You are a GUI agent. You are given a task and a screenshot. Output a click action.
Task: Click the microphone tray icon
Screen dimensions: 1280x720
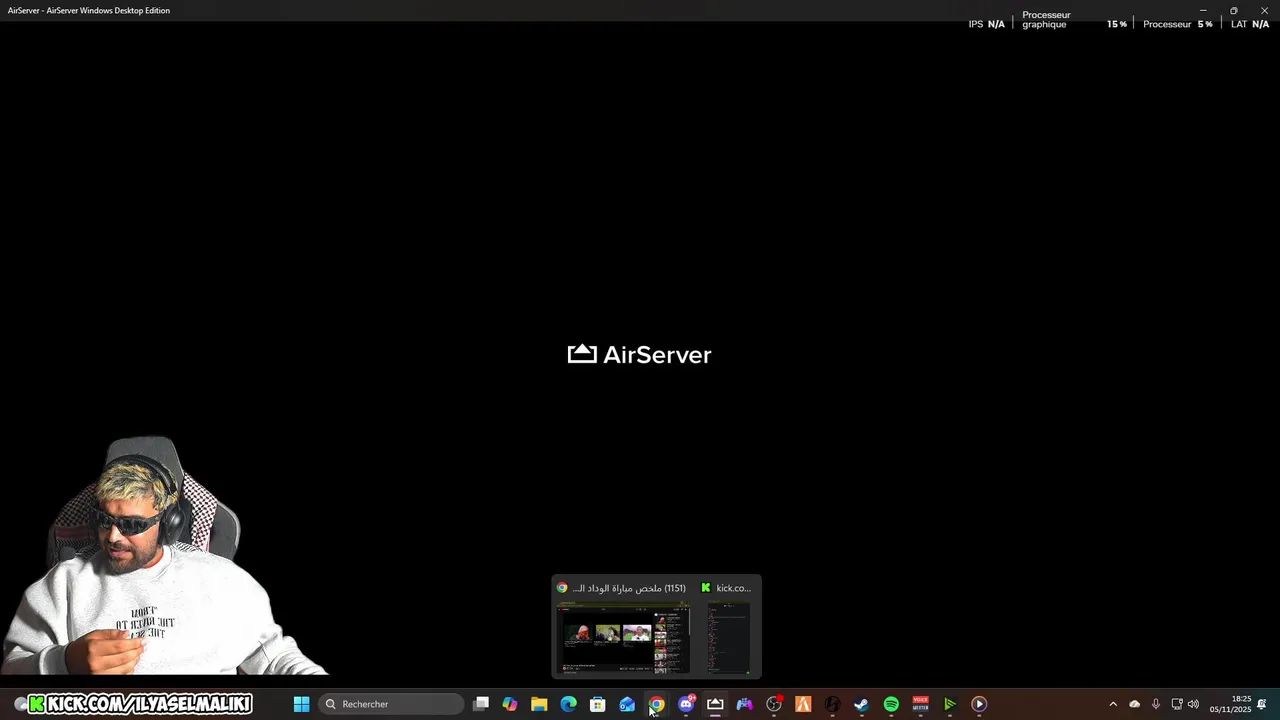coord(1155,704)
